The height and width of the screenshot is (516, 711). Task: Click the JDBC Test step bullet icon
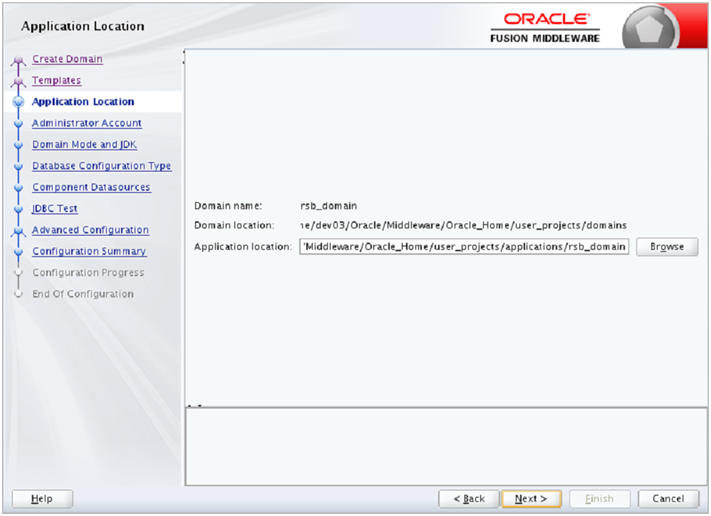(x=18, y=209)
